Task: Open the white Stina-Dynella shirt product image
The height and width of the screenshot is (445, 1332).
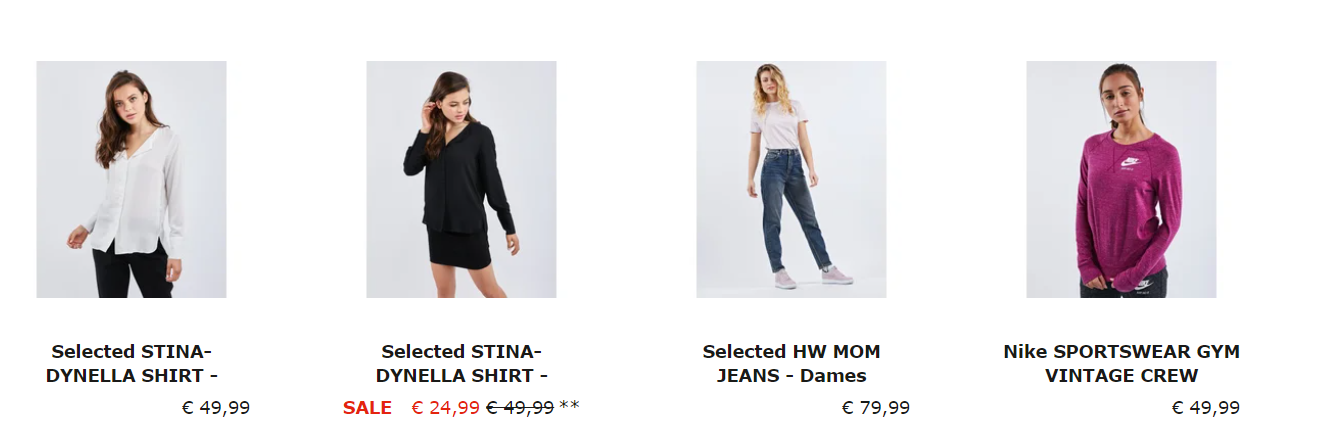Action: (x=131, y=179)
